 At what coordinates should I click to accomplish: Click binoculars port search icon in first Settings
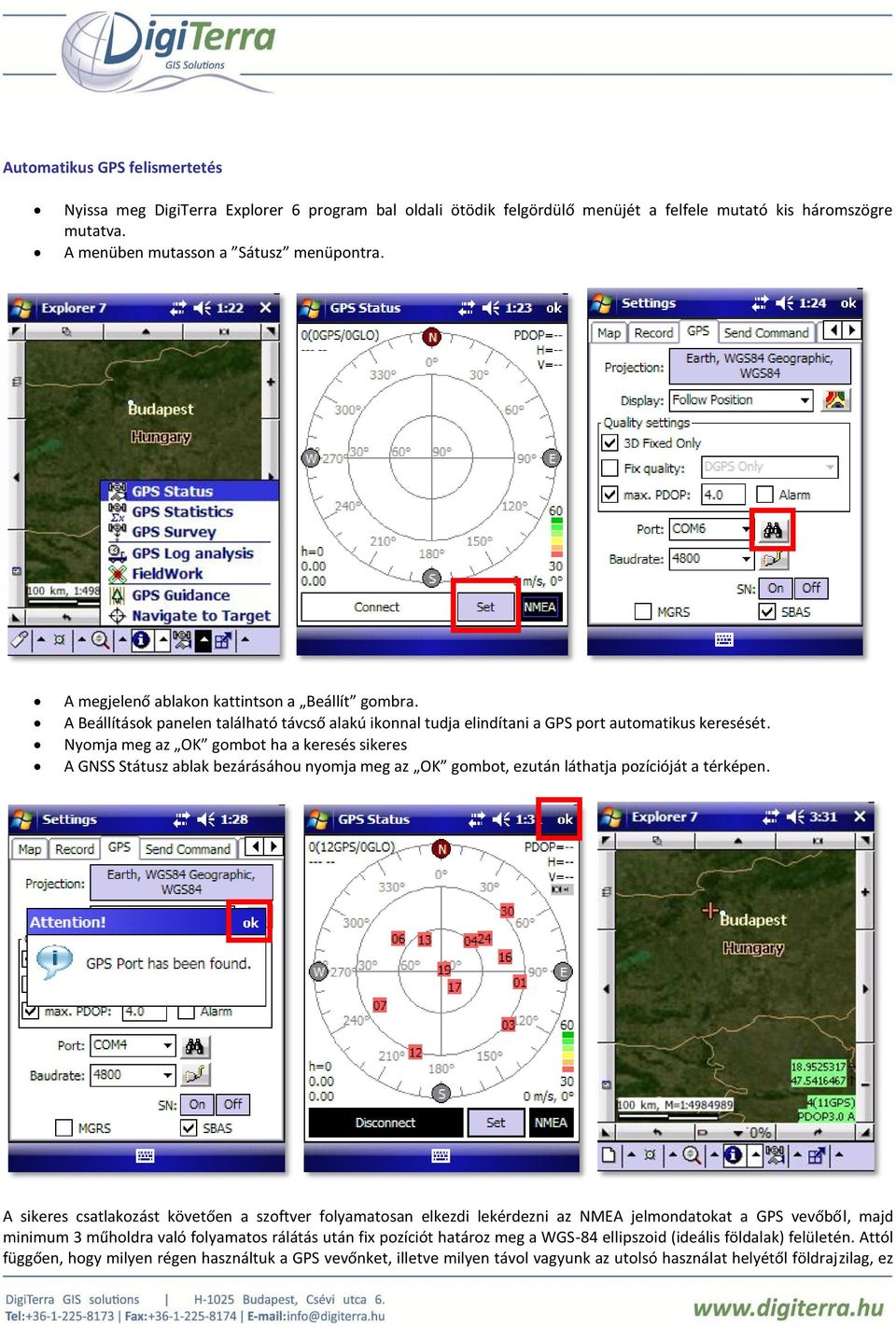coord(773,530)
